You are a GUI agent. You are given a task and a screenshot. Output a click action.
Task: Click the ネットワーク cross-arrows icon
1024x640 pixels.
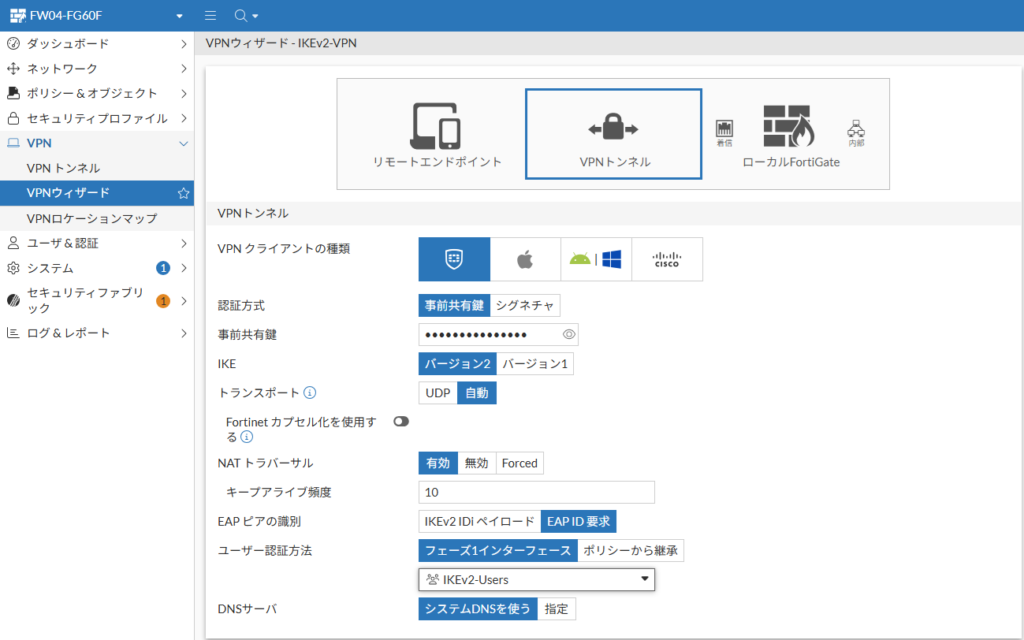pyautogui.click(x=13, y=69)
